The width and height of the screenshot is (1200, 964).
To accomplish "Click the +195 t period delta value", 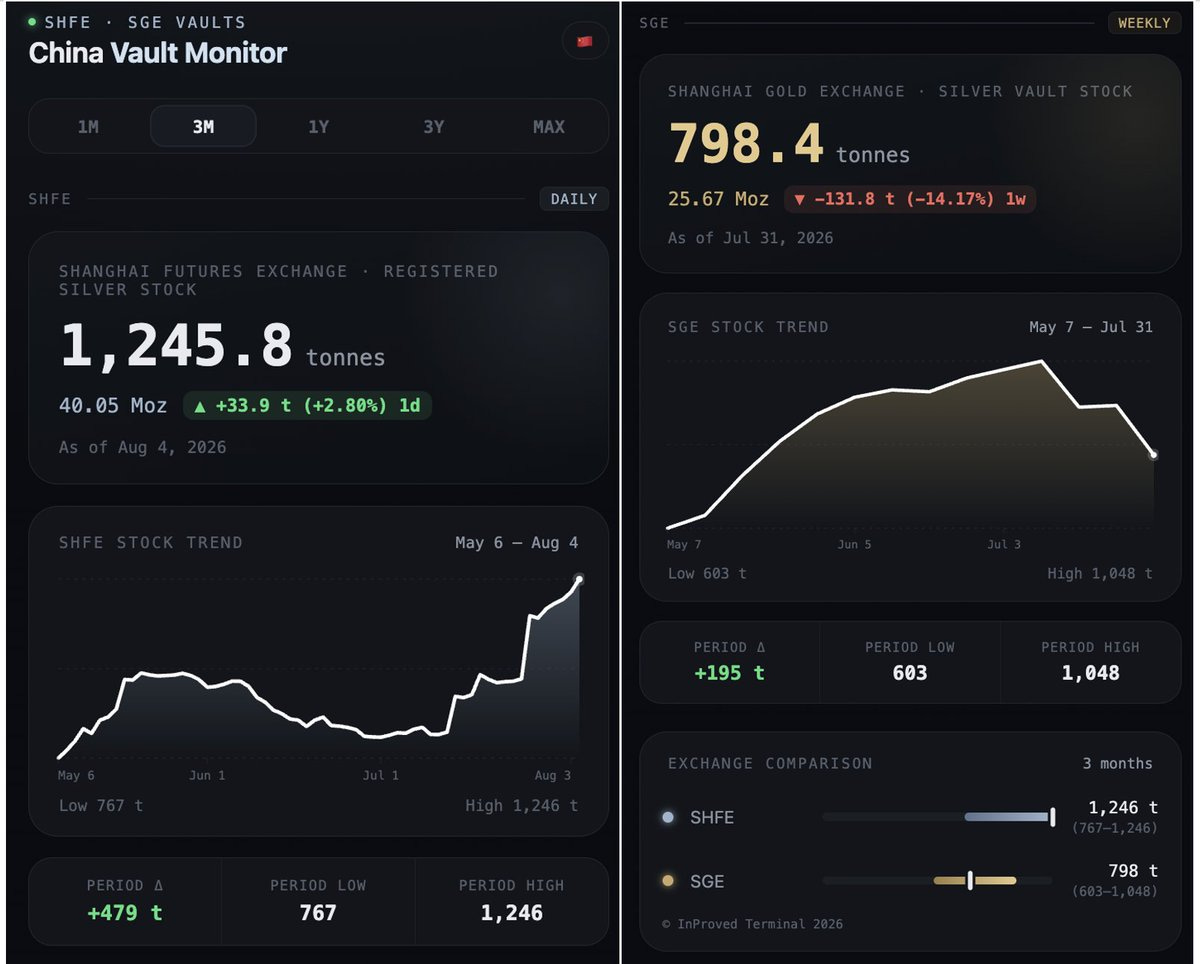I will pos(729,673).
